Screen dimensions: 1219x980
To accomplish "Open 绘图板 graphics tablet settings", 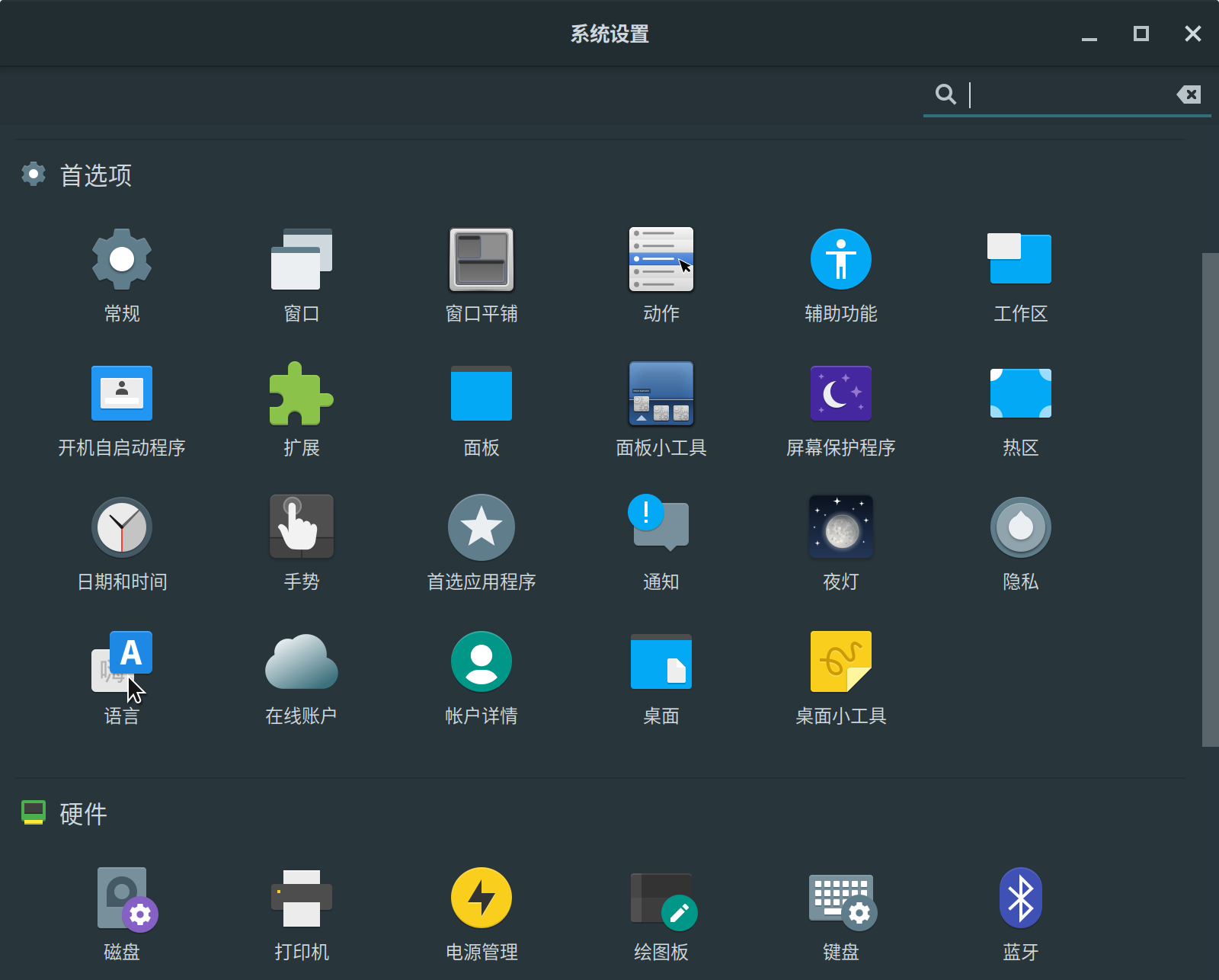I will (x=661, y=899).
